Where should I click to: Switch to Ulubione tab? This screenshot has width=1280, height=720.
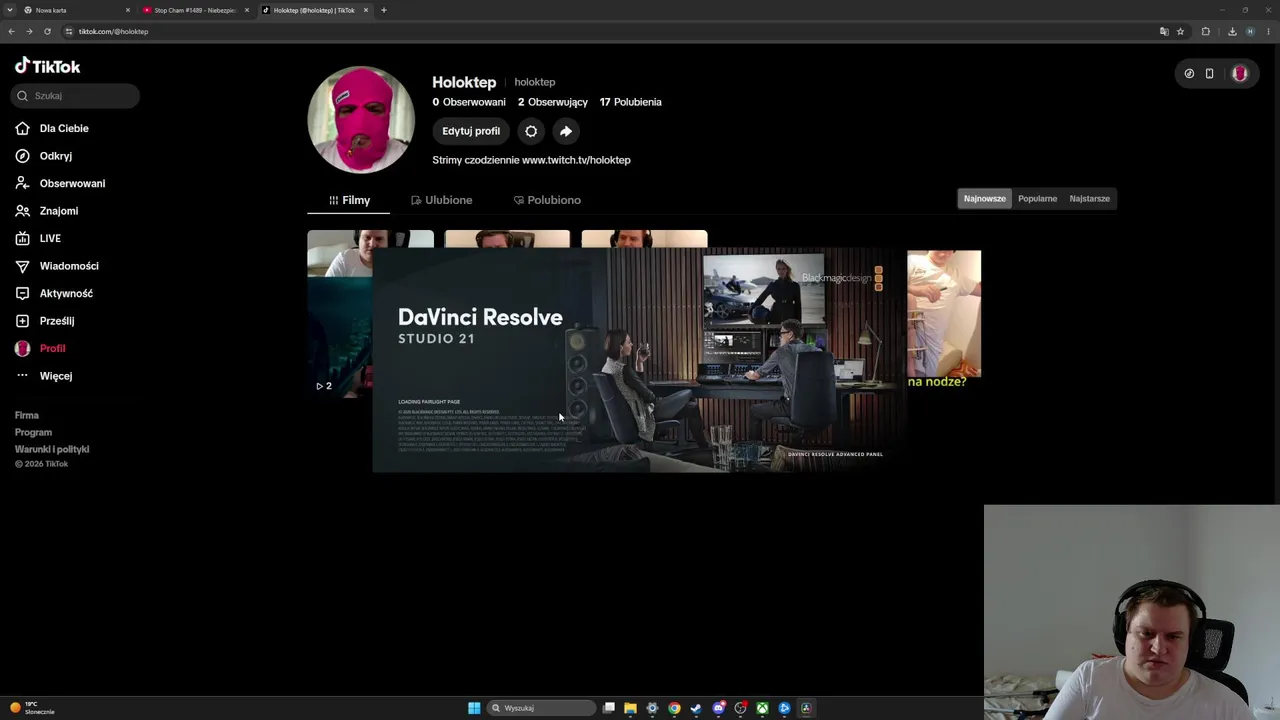441,200
